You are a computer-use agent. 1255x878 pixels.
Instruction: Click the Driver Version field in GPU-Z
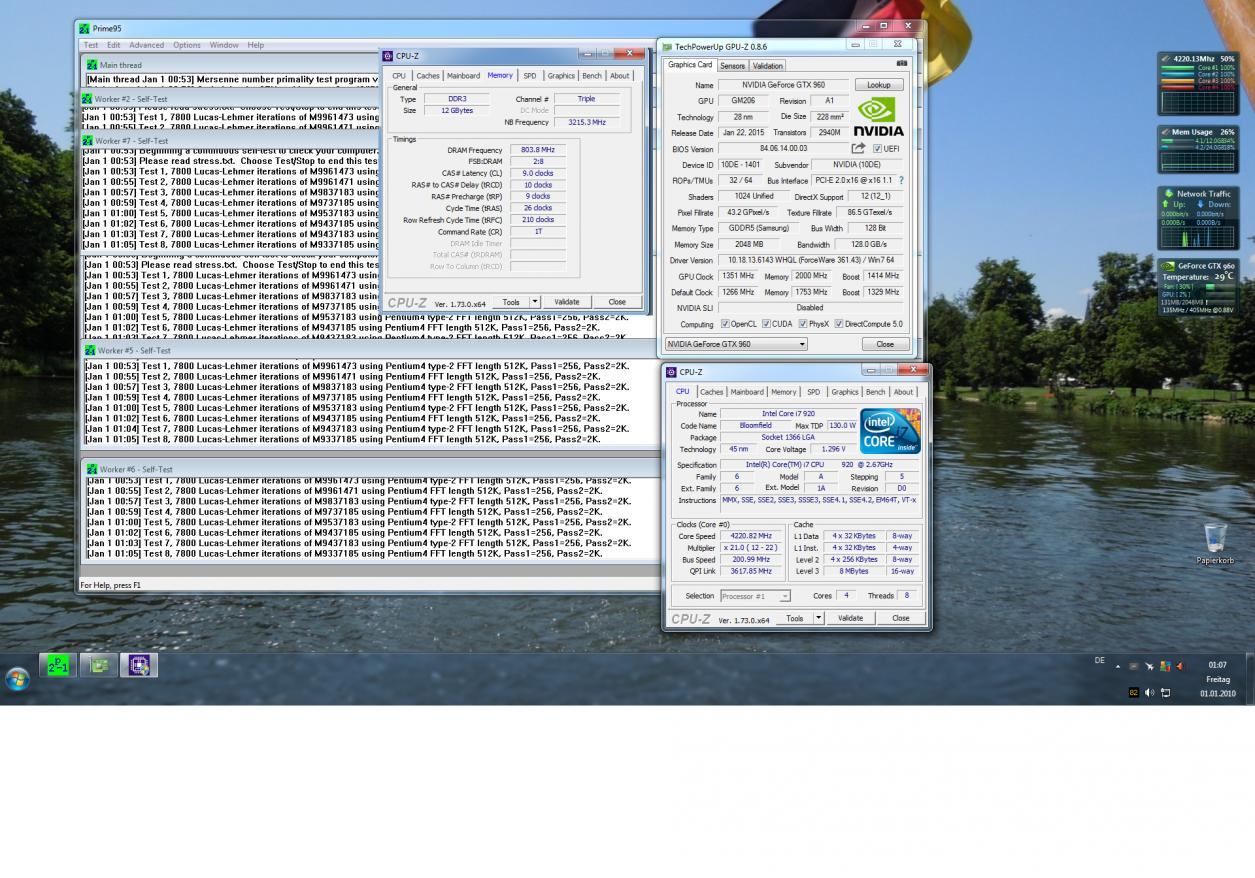pos(810,260)
